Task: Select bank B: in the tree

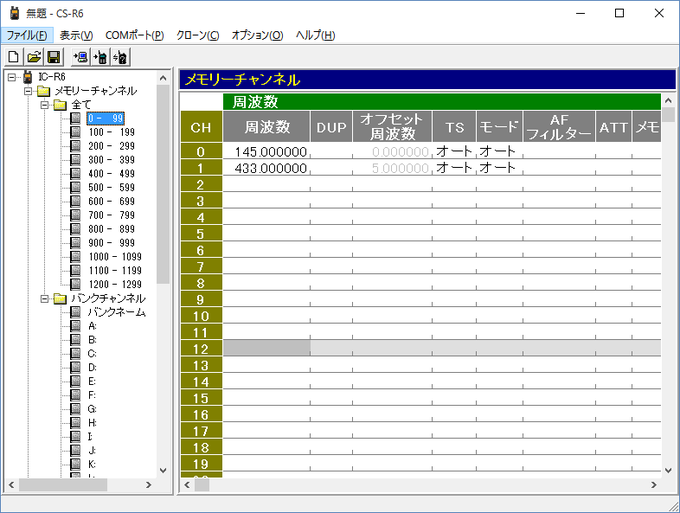Action: point(92,340)
